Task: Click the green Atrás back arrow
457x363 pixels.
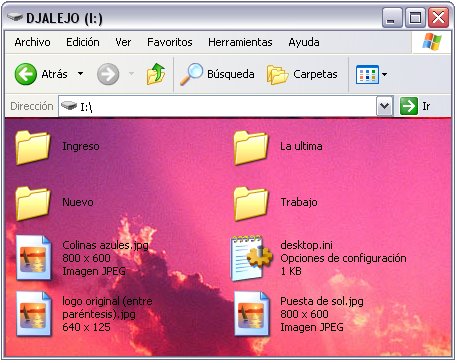Action: tap(26, 74)
